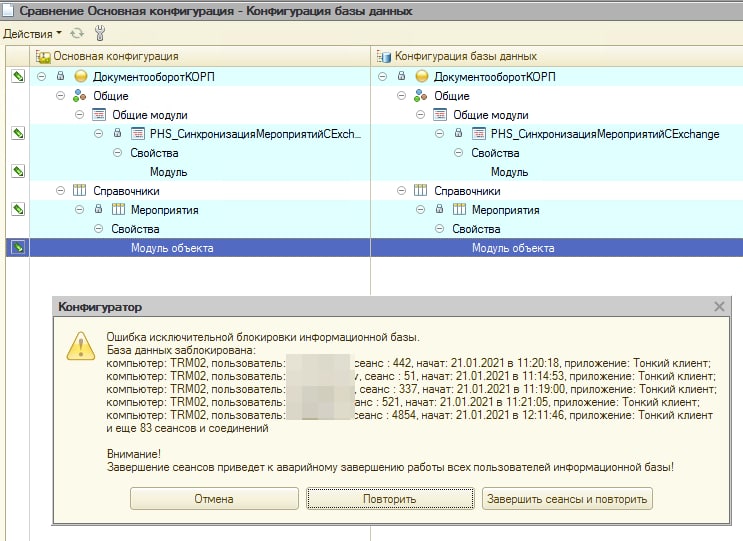Click the document icon in the window title
Image resolution: width=743 pixels, height=541 pixels.
[x=8, y=10]
